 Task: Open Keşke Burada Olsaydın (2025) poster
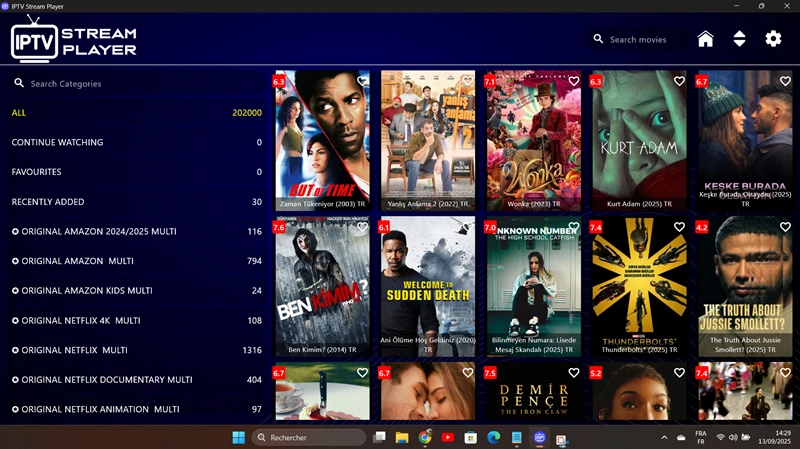coord(745,140)
